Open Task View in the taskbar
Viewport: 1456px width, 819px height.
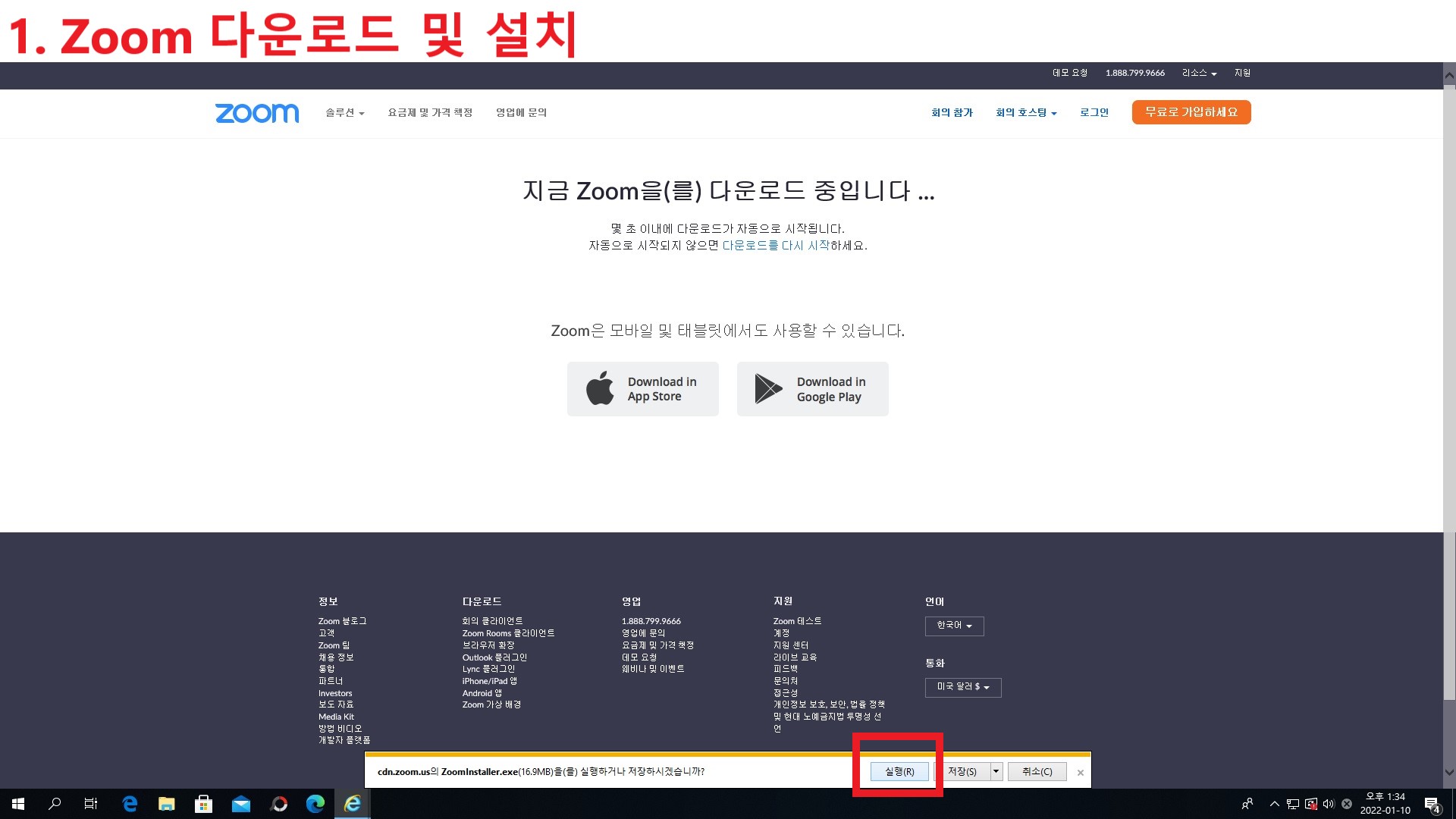(91, 804)
